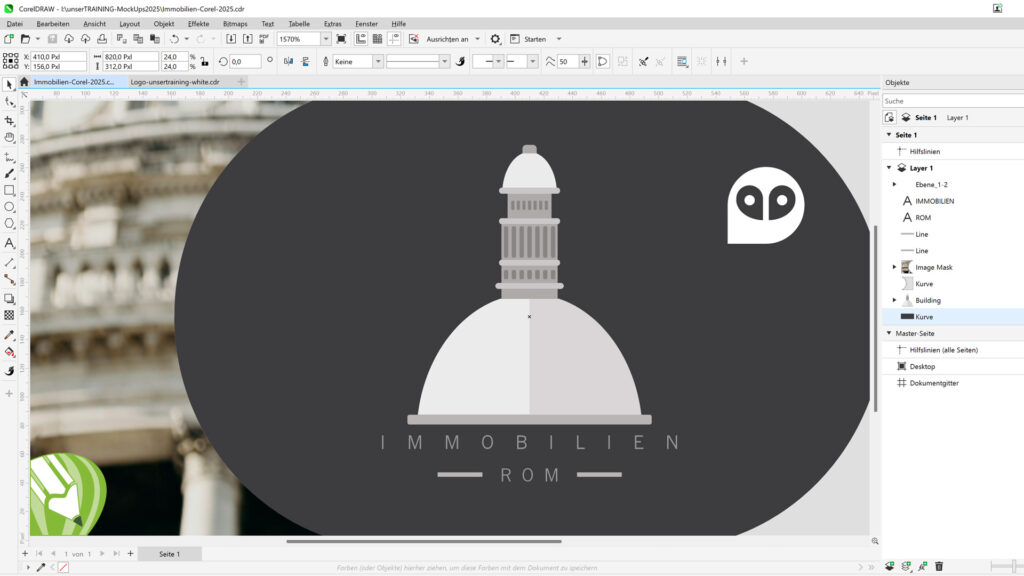Switch to Logo-unsertraining-white.cdr tab

point(175,82)
